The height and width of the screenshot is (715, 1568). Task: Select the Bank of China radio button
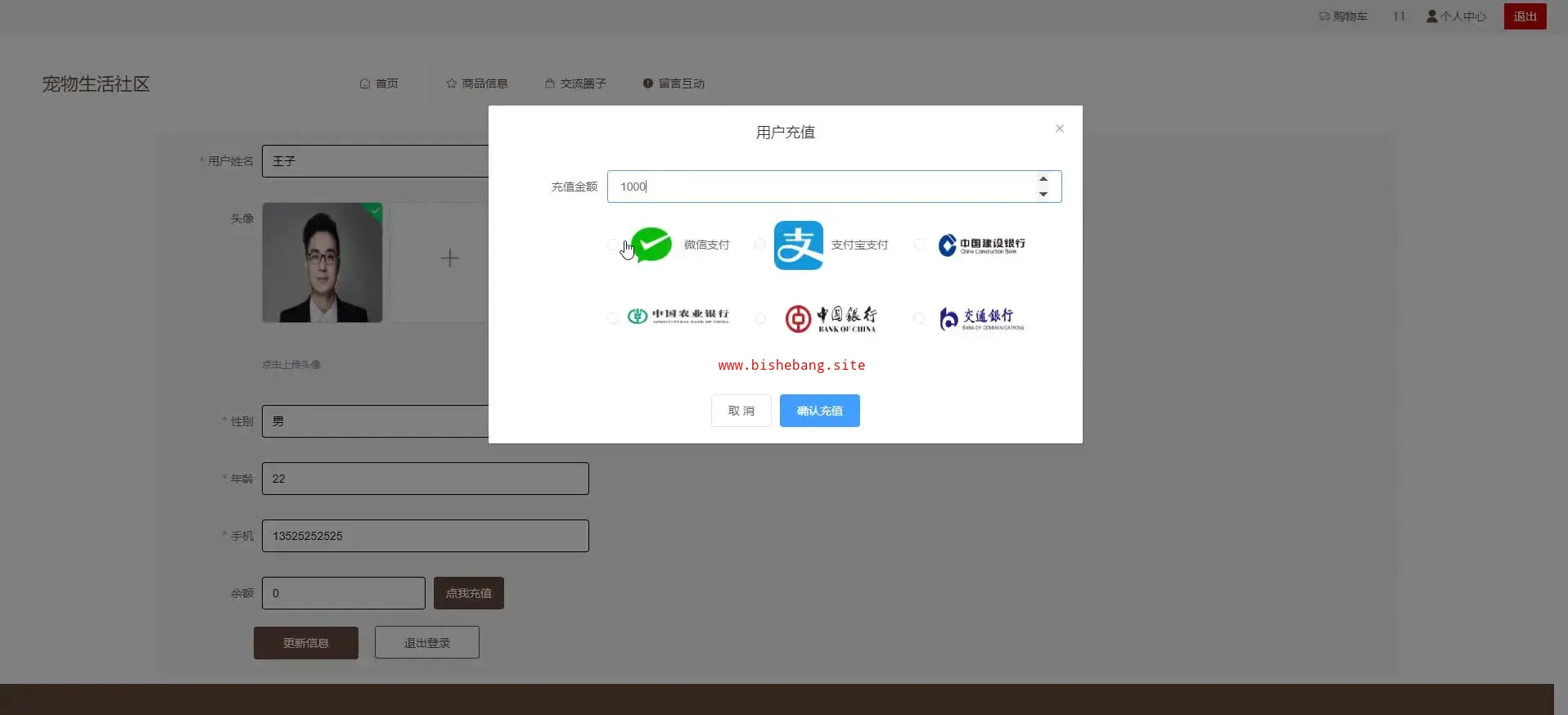click(x=760, y=318)
